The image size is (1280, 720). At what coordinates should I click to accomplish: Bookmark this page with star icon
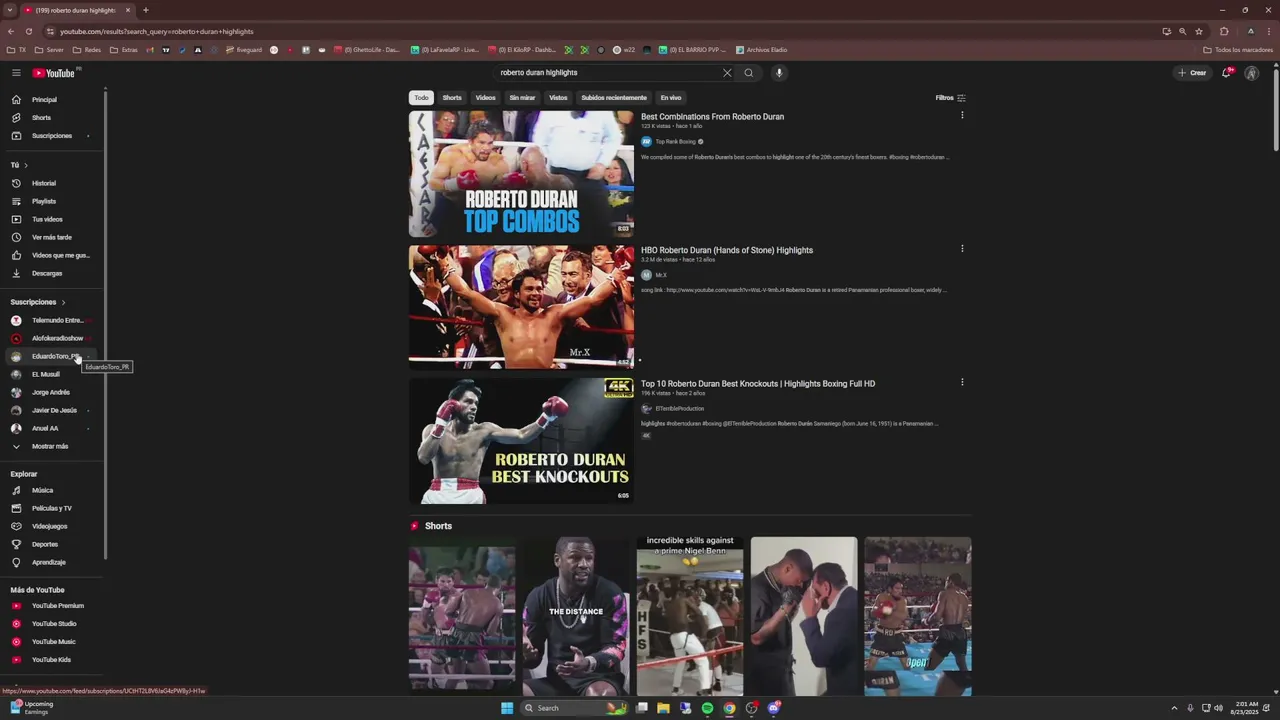[1199, 31]
